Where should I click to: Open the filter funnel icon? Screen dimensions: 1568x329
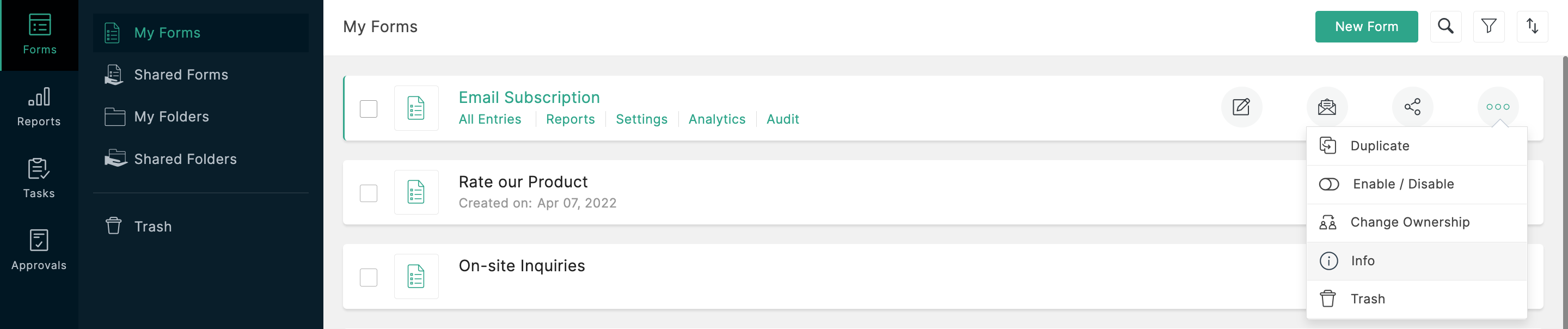click(1489, 26)
